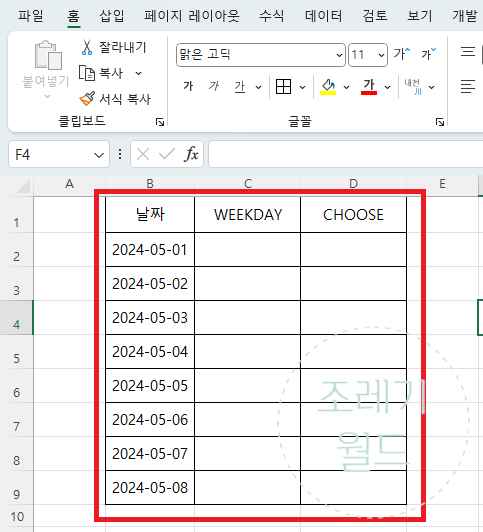
Task: Apply the borders grid icon
Action: click(x=283, y=87)
